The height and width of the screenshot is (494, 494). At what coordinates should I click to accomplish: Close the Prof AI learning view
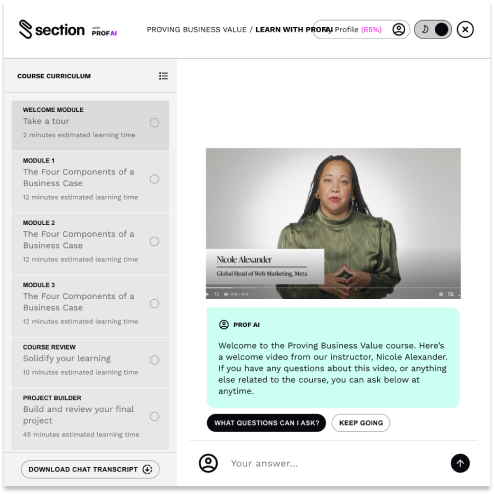[465, 29]
